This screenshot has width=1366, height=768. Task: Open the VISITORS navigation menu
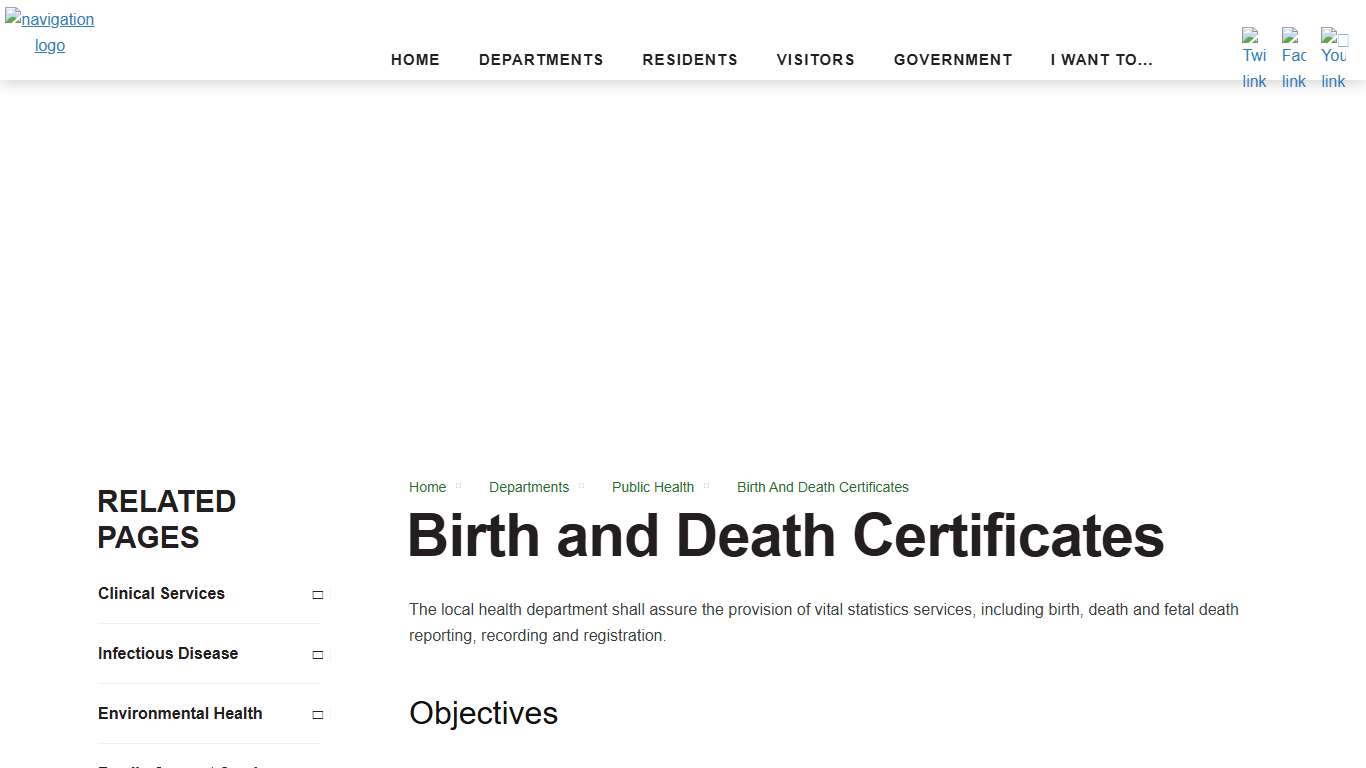(816, 60)
